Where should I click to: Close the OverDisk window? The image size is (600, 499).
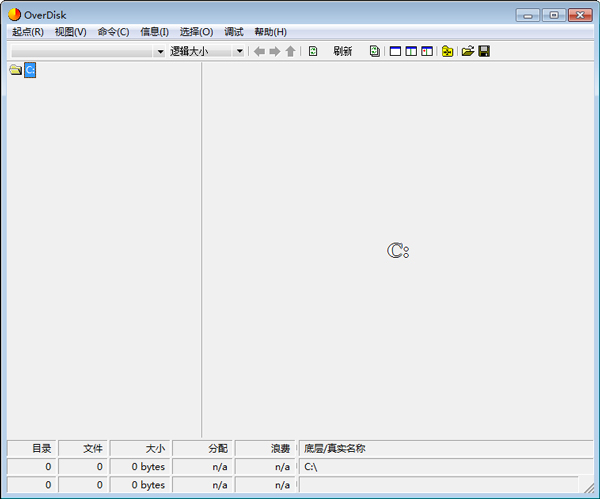coord(580,15)
